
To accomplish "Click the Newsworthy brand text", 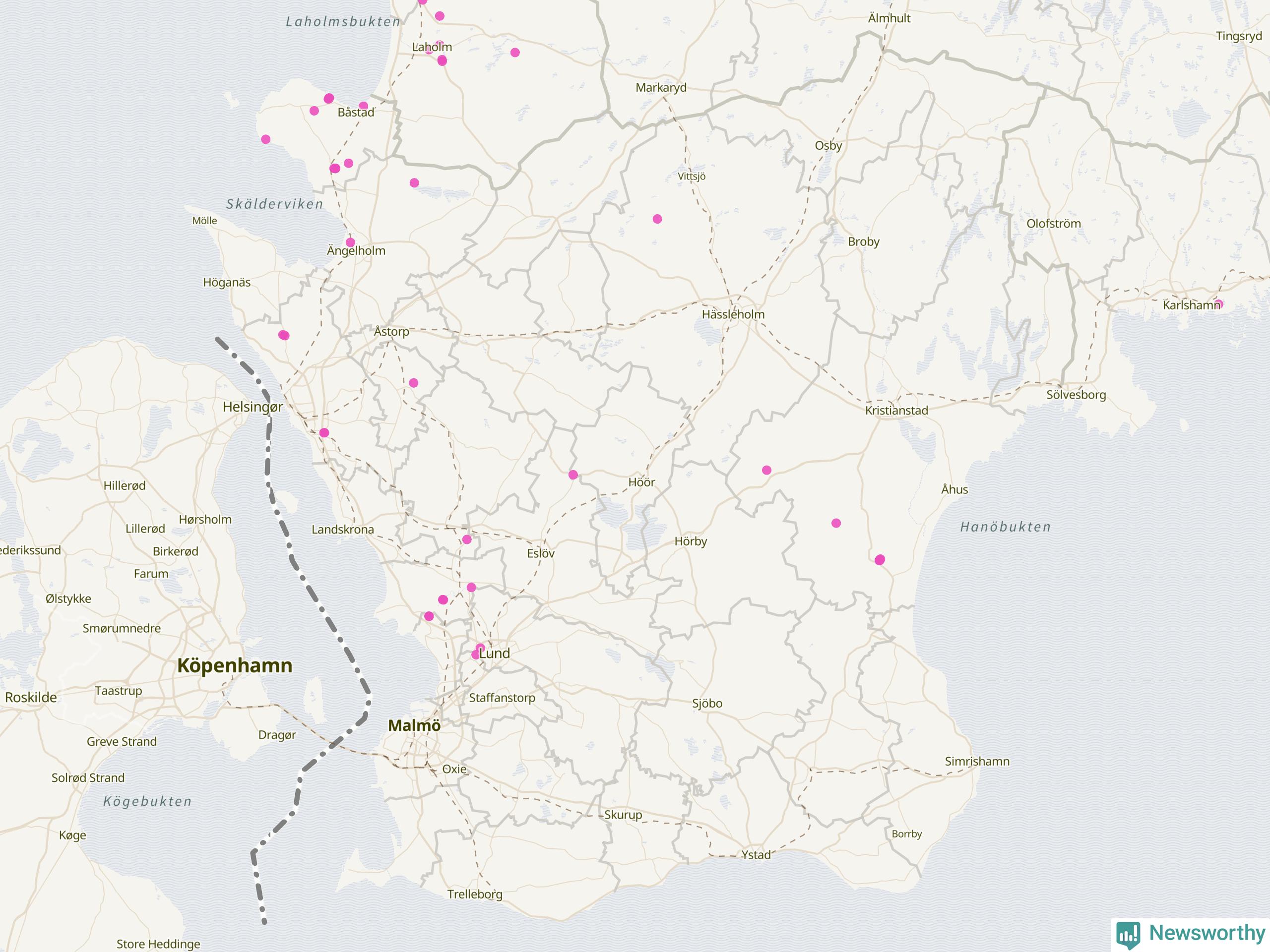I will click(1207, 933).
